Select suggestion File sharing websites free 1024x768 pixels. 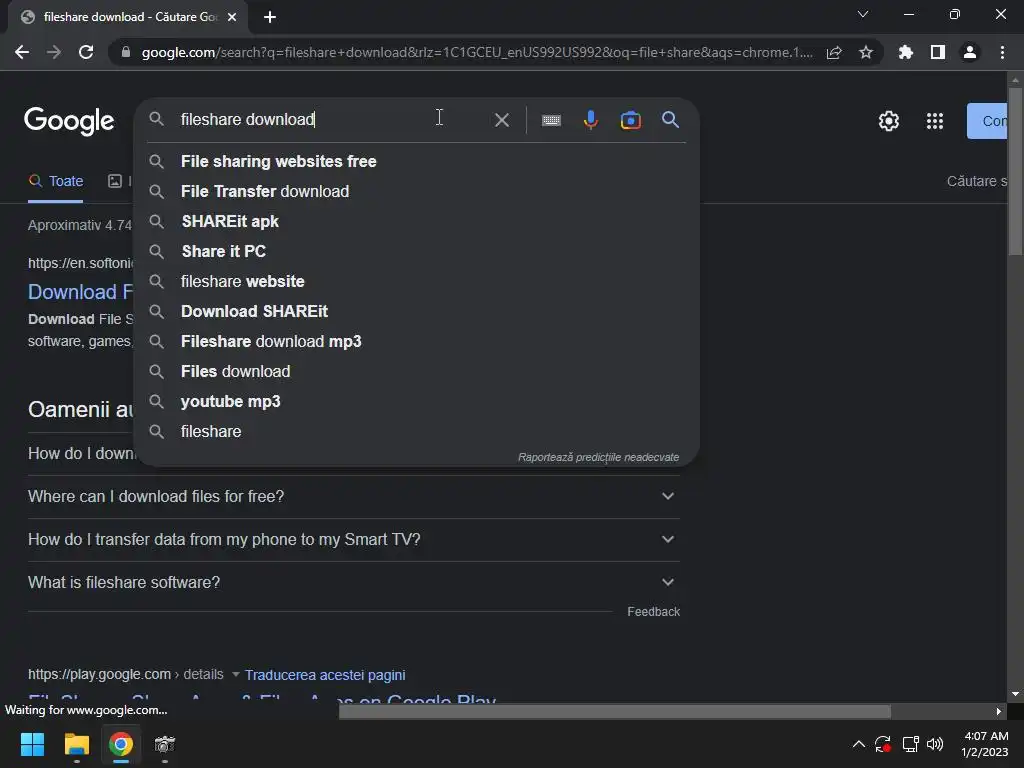(x=416, y=161)
